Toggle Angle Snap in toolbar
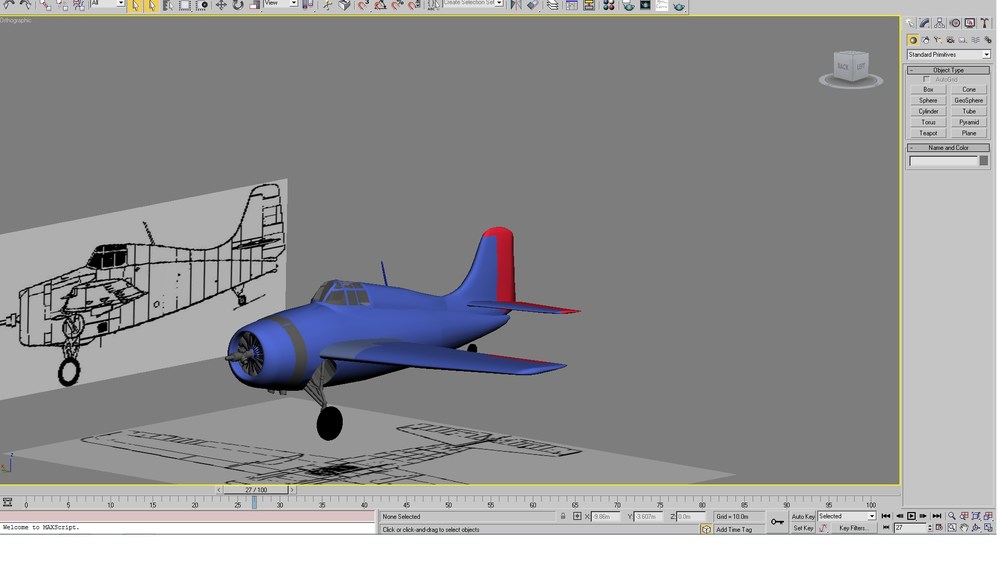Image resolution: width=1000 pixels, height=562 pixels. coord(379,5)
